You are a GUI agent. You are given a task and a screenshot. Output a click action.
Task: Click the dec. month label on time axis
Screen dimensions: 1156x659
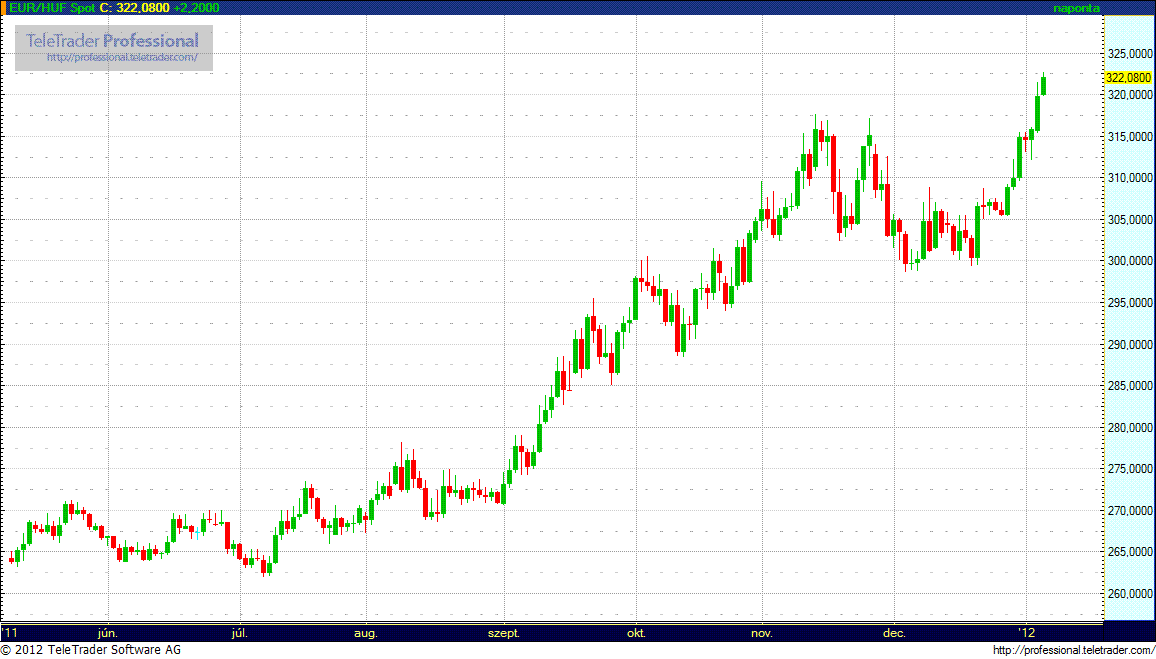click(x=894, y=633)
